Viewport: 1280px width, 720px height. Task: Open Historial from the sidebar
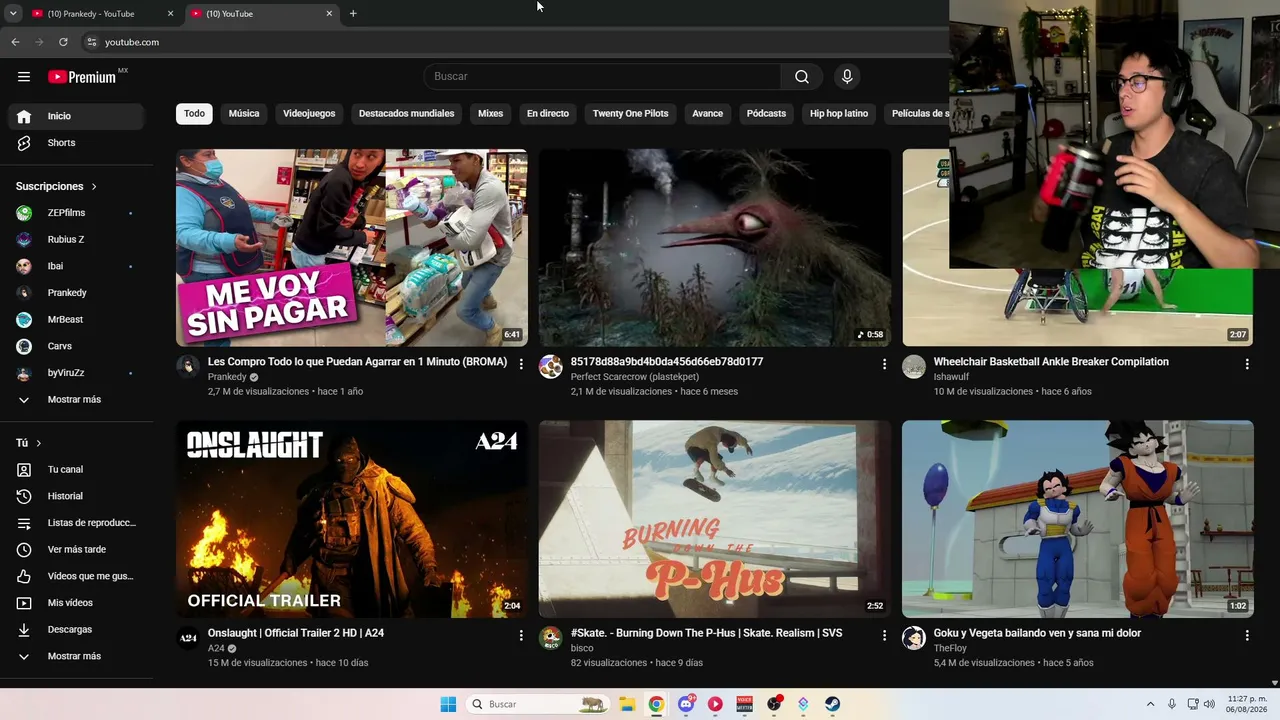point(76,496)
